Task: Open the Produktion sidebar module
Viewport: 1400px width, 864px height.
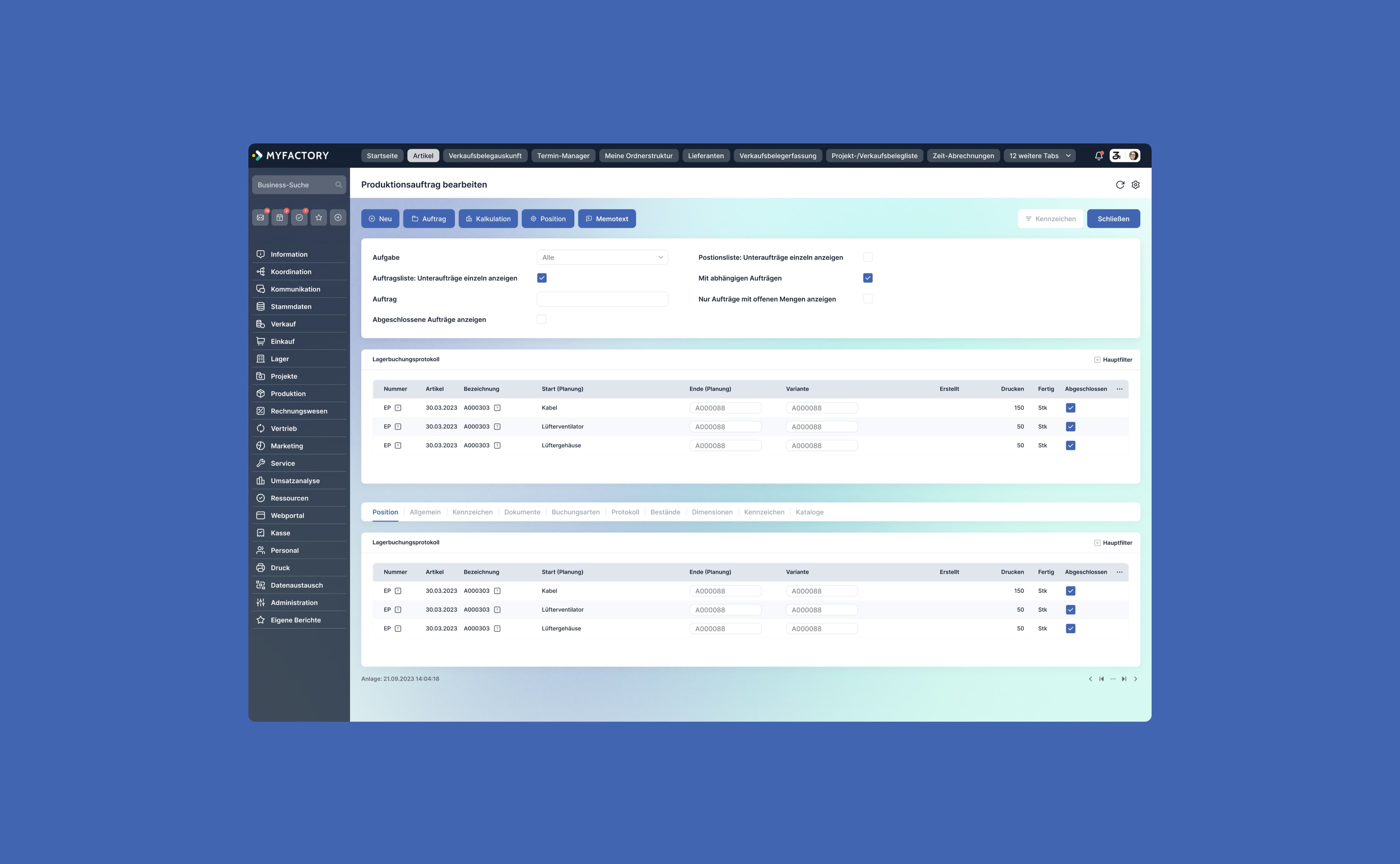Action: click(299, 394)
